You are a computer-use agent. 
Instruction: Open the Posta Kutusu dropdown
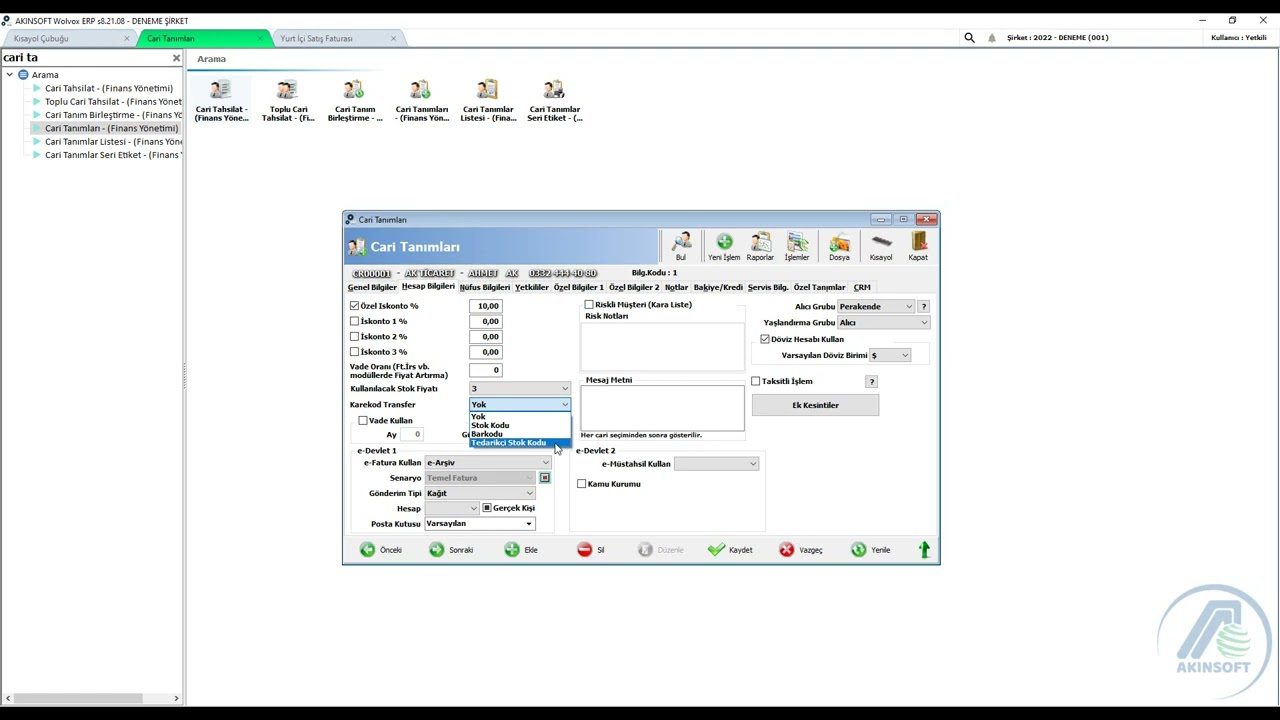(x=480, y=523)
